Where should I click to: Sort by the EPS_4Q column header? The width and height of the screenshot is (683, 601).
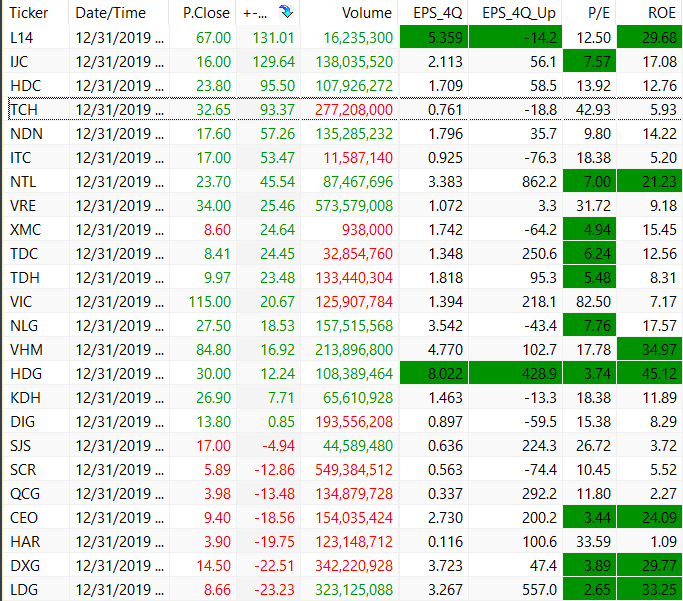tap(437, 13)
